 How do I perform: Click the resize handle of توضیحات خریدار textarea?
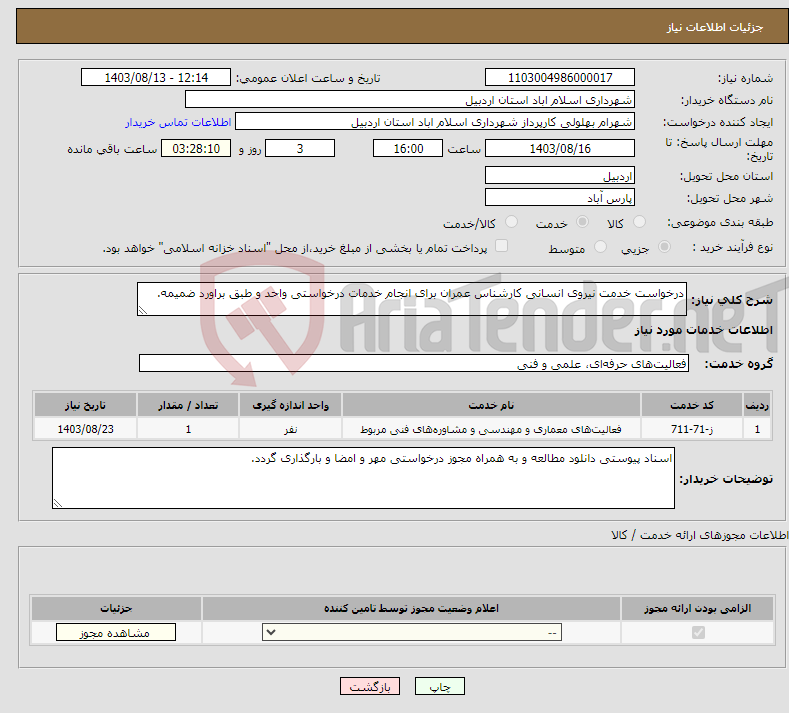click(58, 503)
